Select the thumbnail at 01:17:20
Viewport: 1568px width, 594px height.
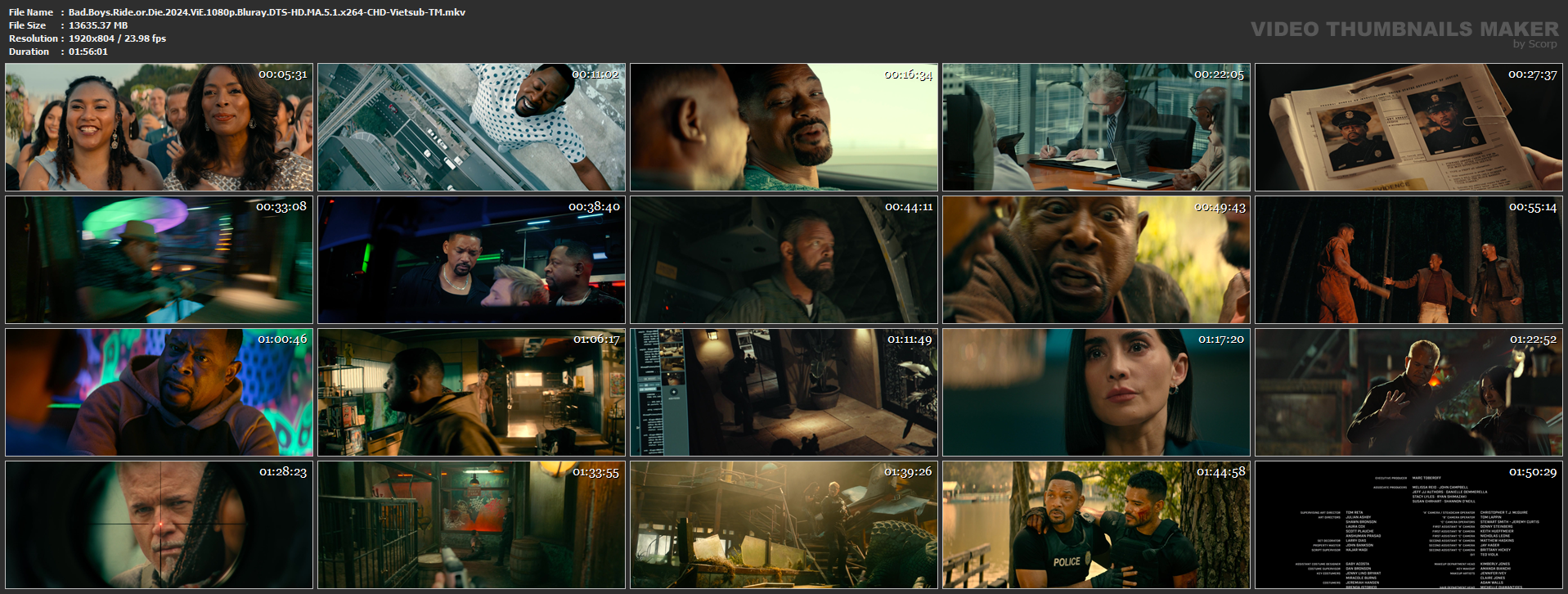click(1096, 392)
